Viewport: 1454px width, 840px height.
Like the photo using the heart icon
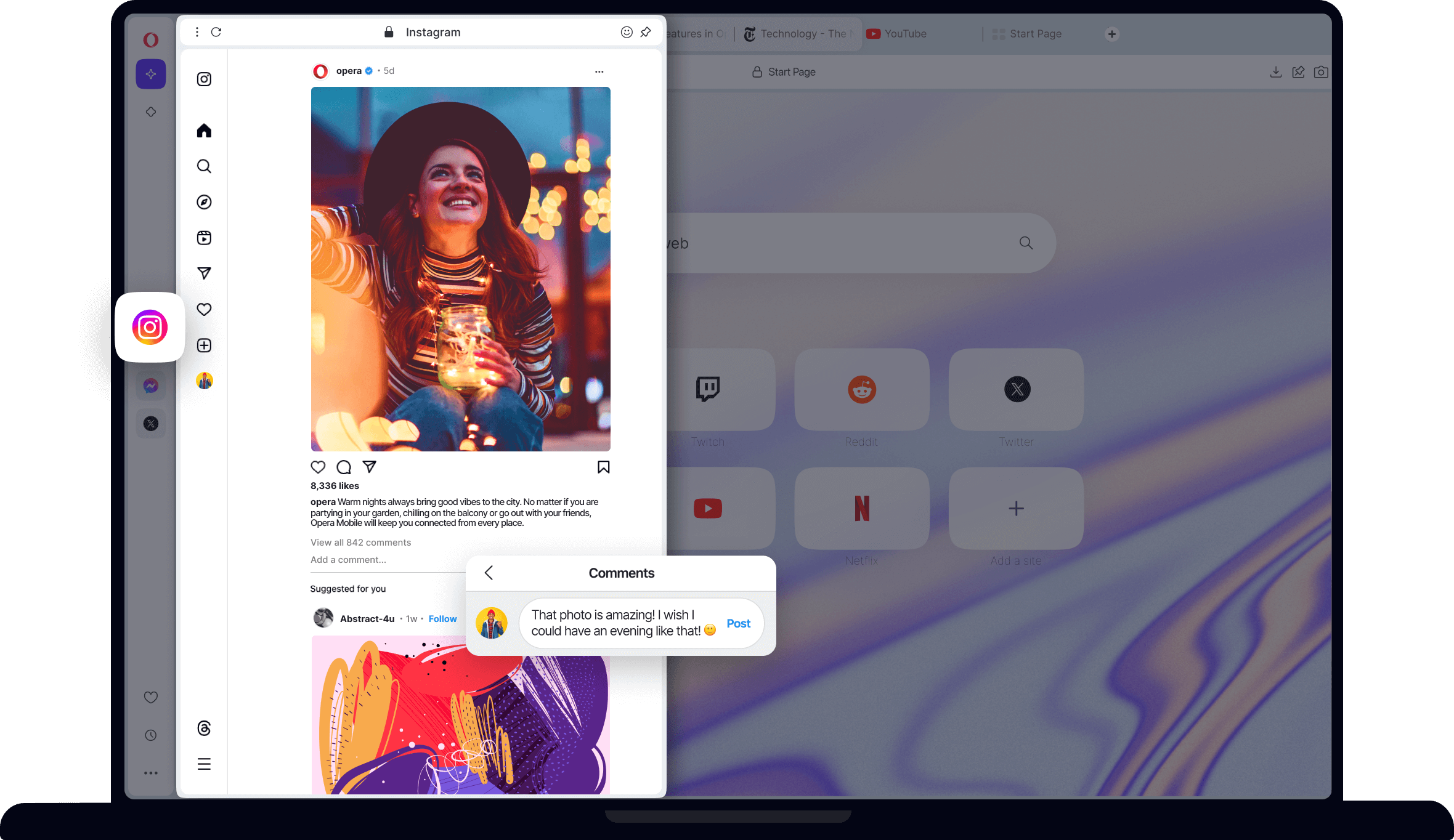pos(318,467)
